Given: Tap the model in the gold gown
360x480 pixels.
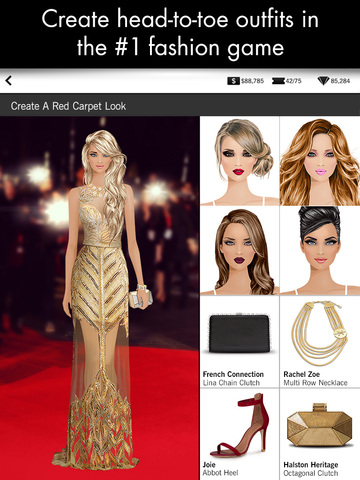Looking at the screenshot, I should click(x=103, y=300).
